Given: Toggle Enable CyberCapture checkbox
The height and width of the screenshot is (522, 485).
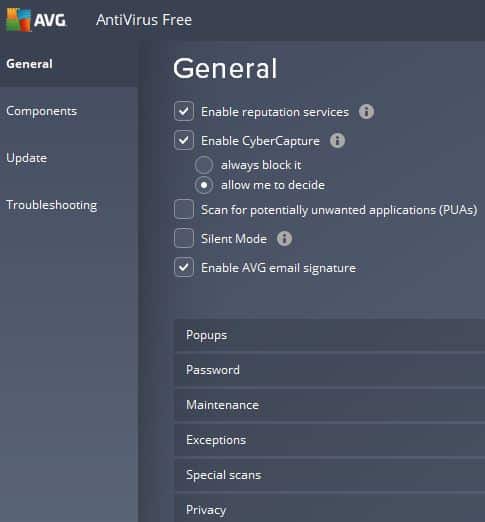Looking at the screenshot, I should [x=184, y=140].
